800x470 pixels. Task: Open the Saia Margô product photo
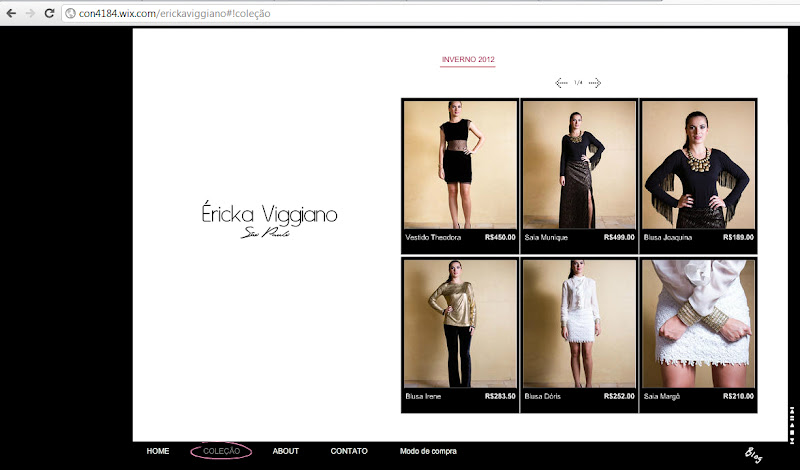click(x=698, y=324)
